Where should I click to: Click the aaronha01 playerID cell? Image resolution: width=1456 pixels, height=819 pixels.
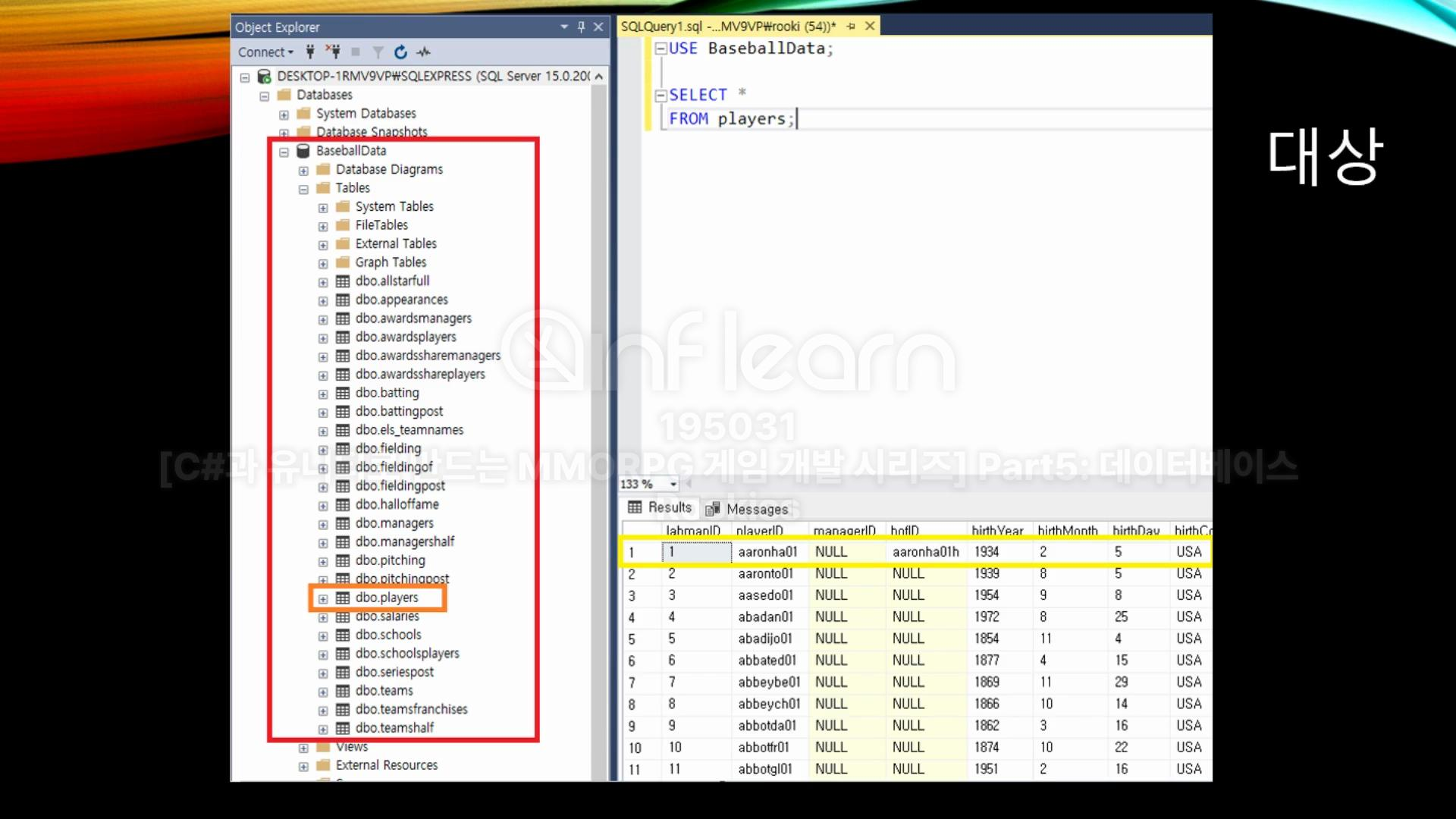(x=767, y=552)
